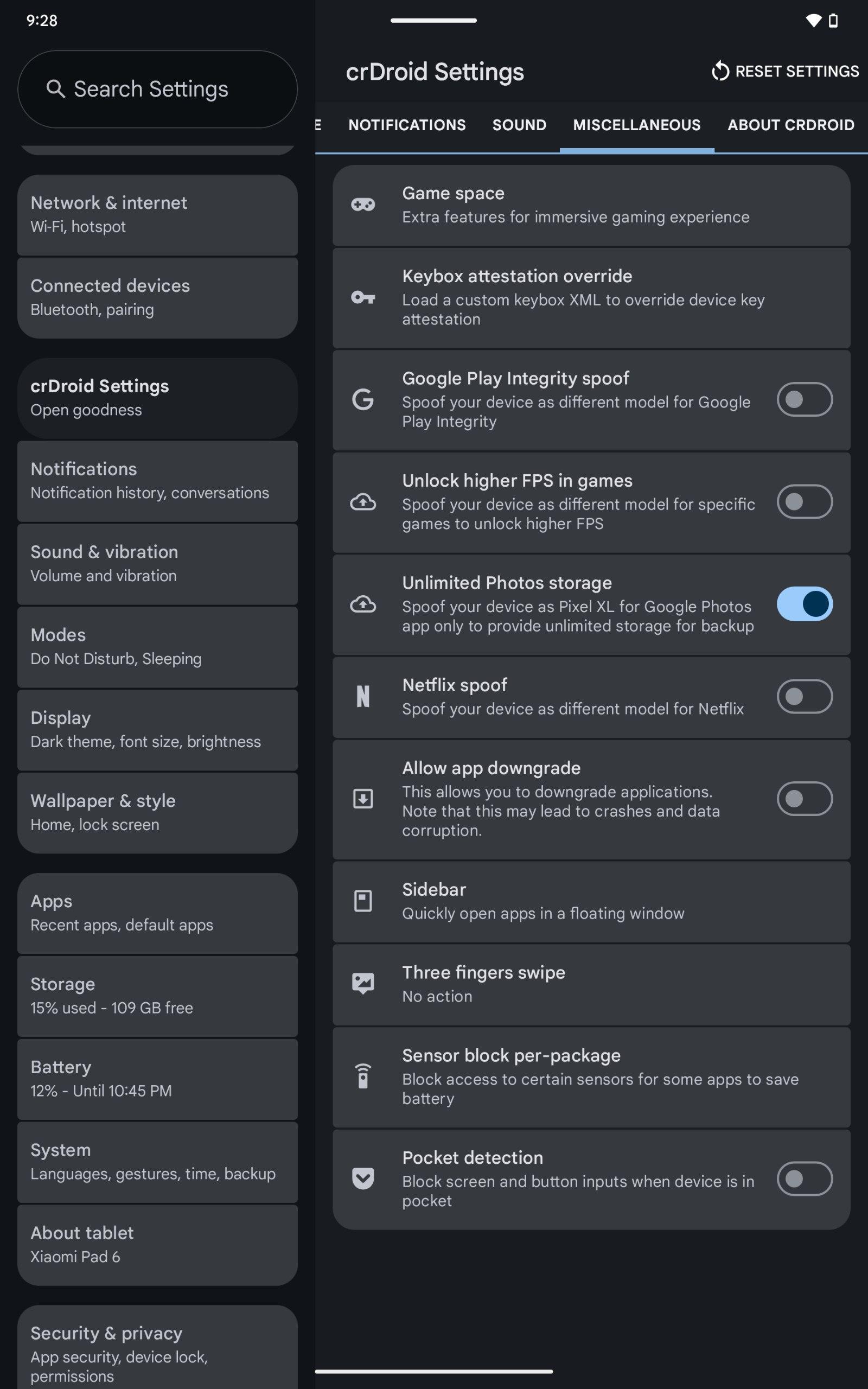Click the Three fingers swipe icon
The width and height of the screenshot is (868, 1389).
[363, 984]
